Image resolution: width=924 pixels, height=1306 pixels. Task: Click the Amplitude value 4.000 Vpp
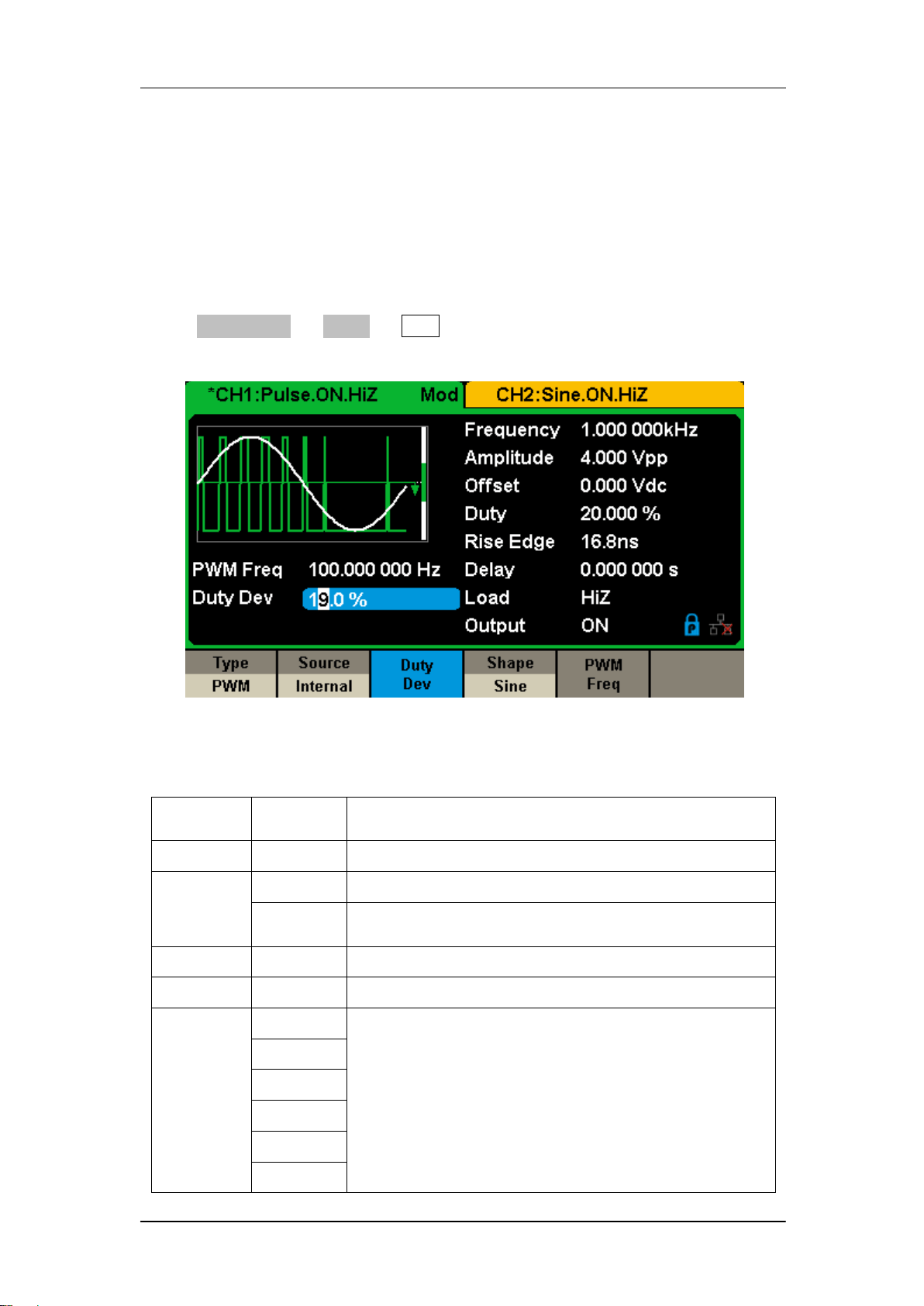click(624, 458)
